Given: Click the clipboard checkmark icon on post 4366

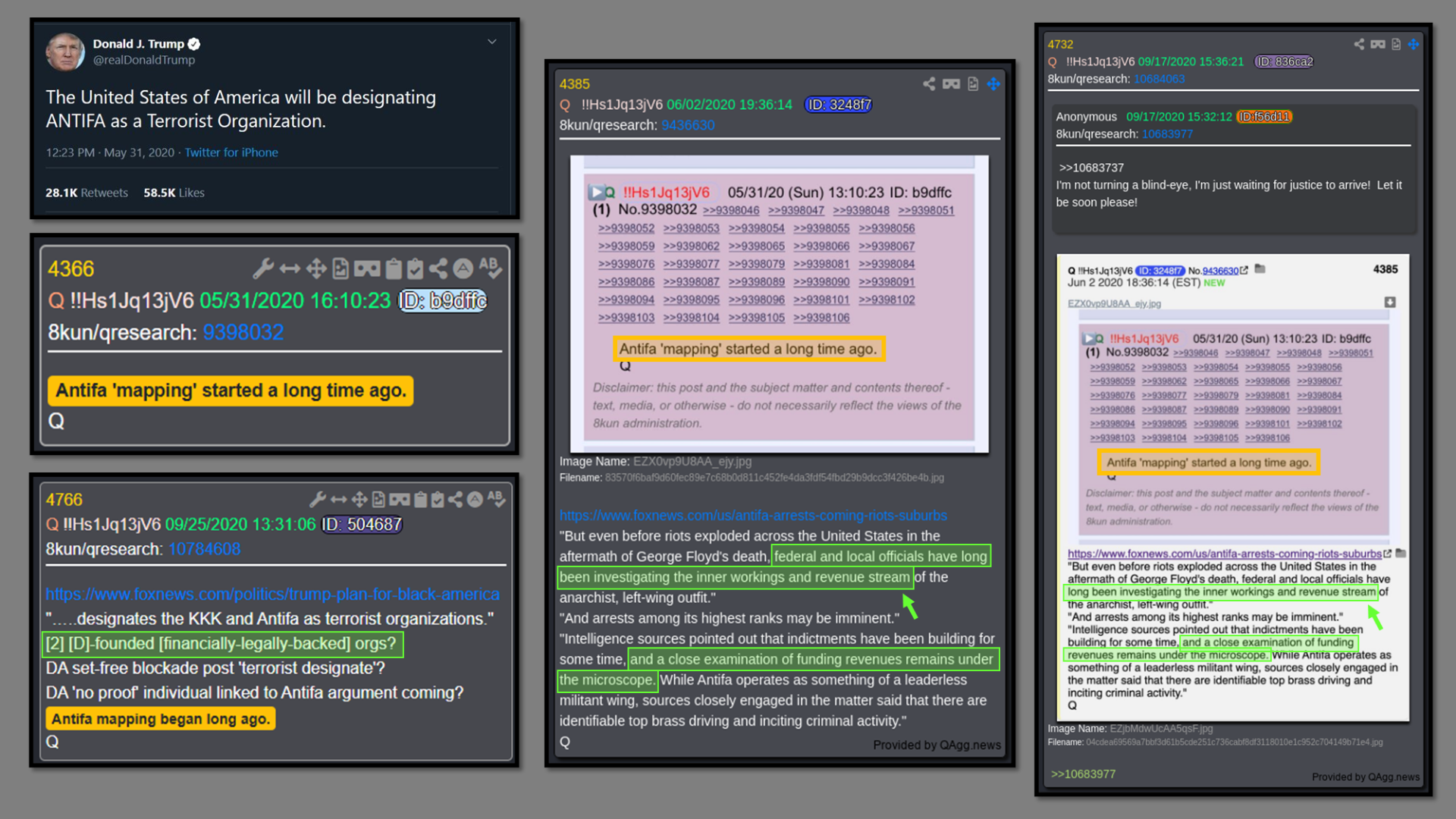Looking at the screenshot, I should 415,268.
